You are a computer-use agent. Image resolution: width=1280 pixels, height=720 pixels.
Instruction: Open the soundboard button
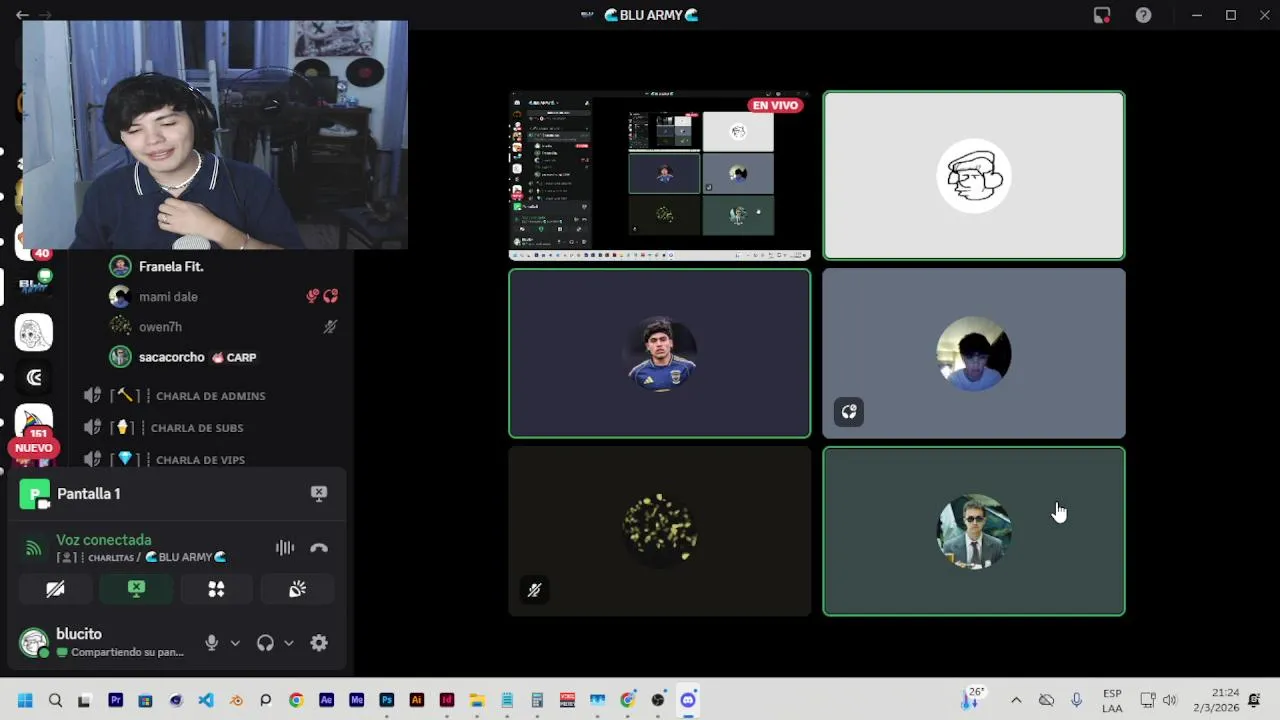297,589
